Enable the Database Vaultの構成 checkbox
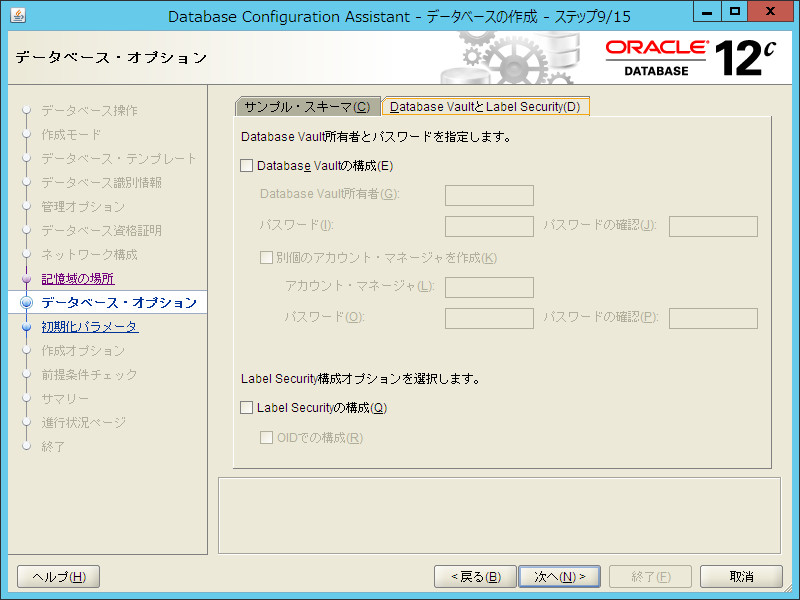Viewport: 800px width, 600px height. [246, 165]
